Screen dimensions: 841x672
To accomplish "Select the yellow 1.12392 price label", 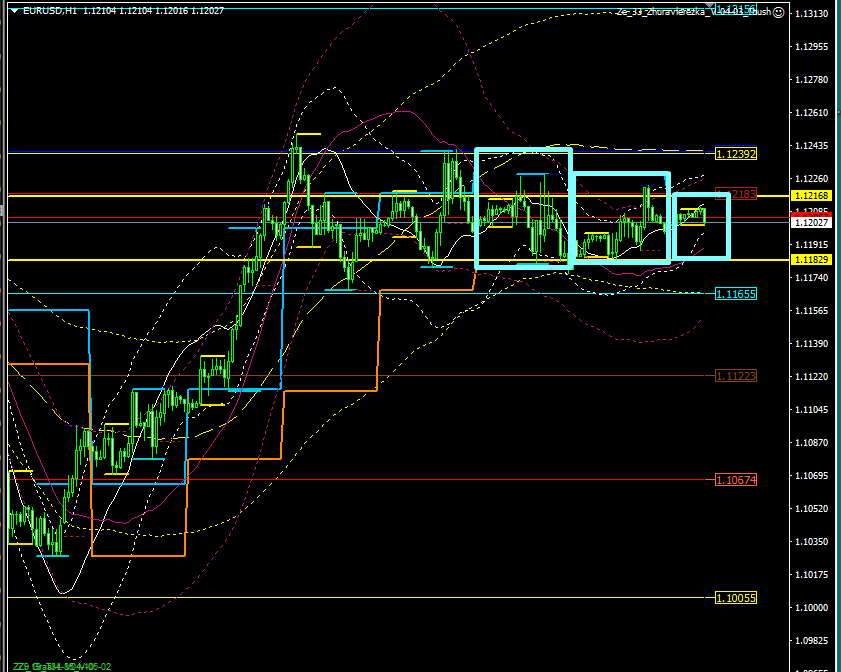I will [x=736, y=154].
